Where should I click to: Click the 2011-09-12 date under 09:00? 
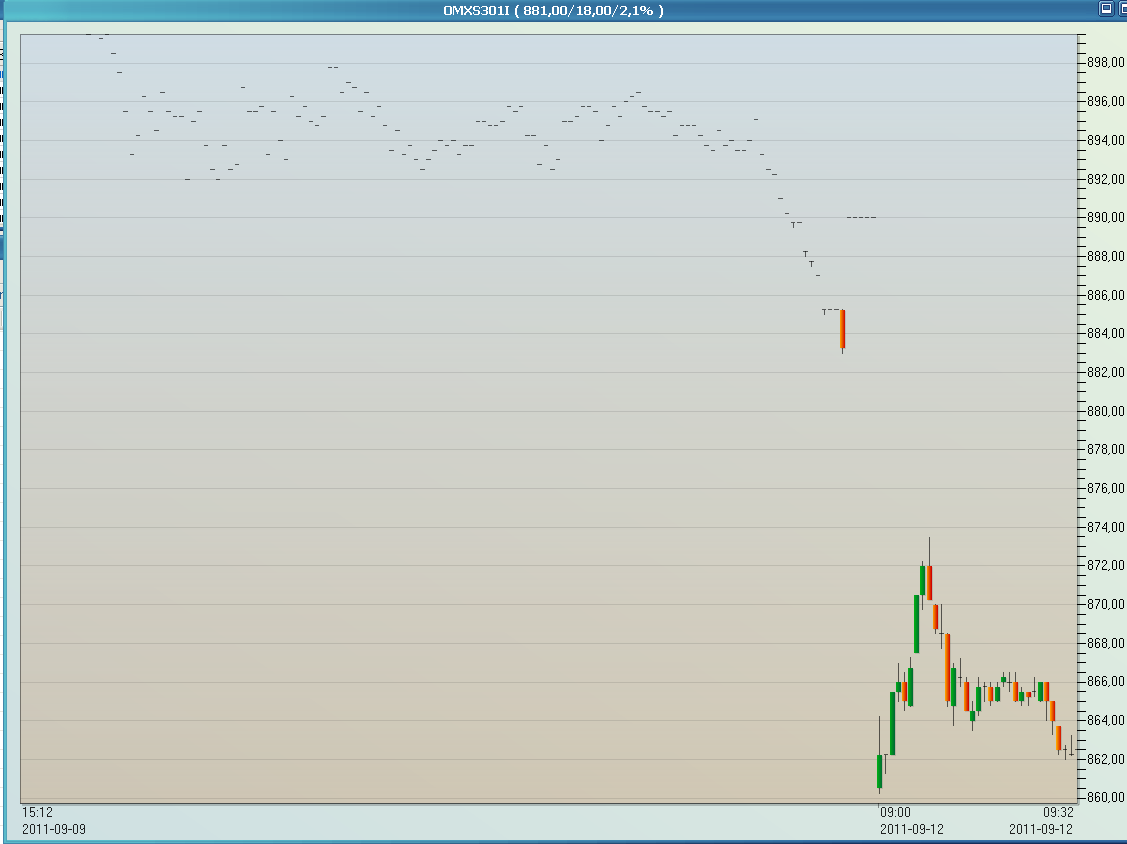[x=912, y=829]
